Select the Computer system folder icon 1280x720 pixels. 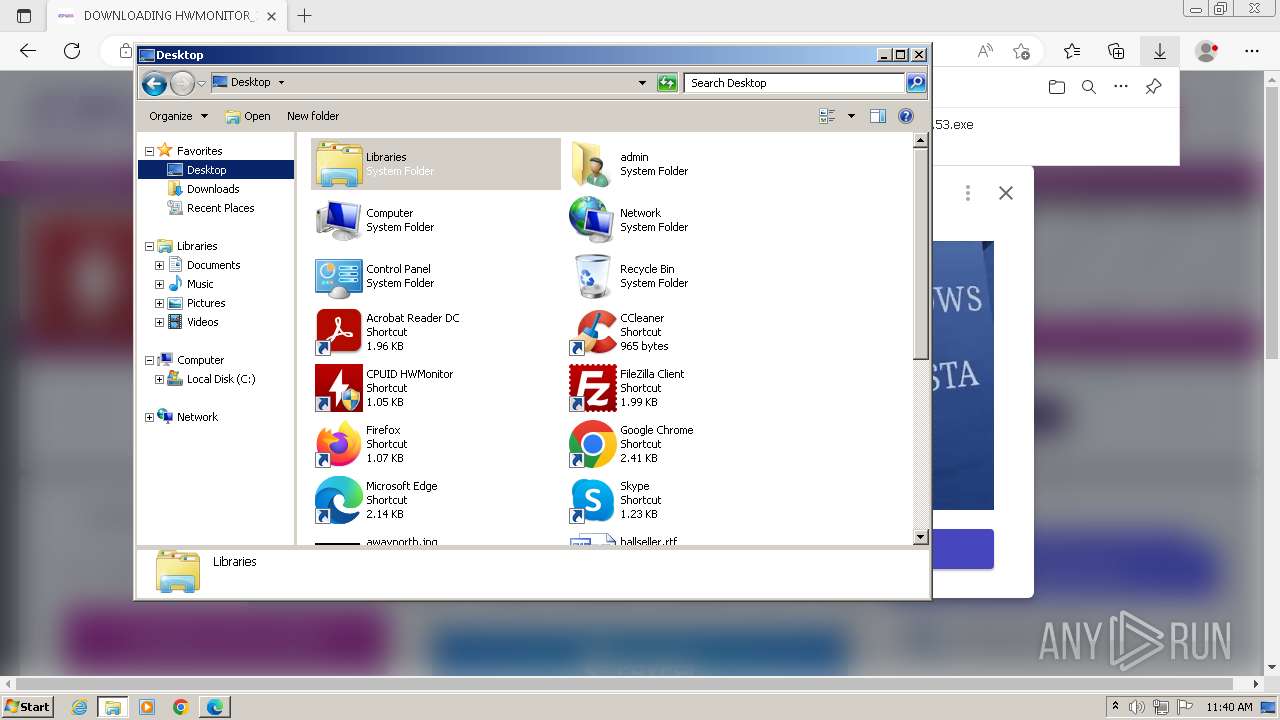pos(338,220)
